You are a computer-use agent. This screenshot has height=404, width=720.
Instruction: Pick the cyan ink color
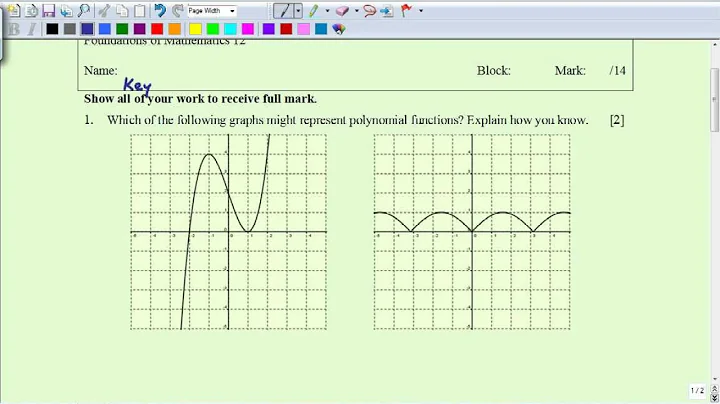(231, 29)
